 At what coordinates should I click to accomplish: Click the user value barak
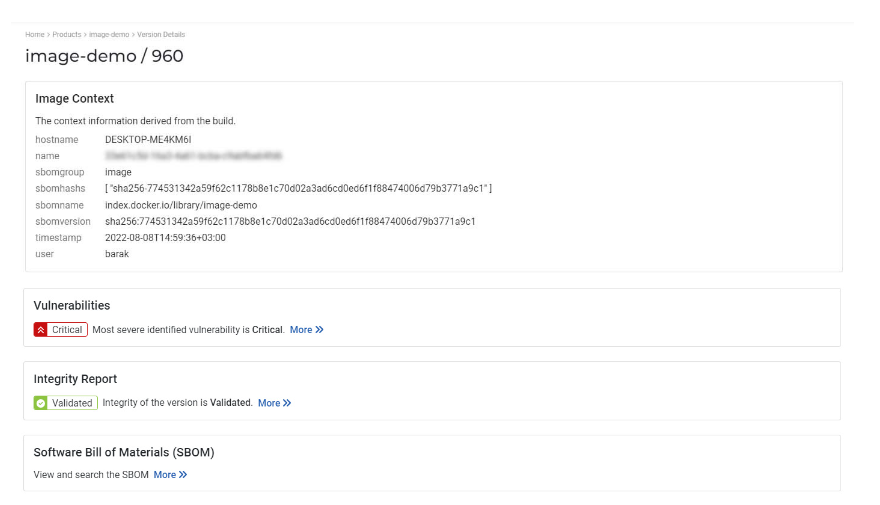(x=117, y=254)
